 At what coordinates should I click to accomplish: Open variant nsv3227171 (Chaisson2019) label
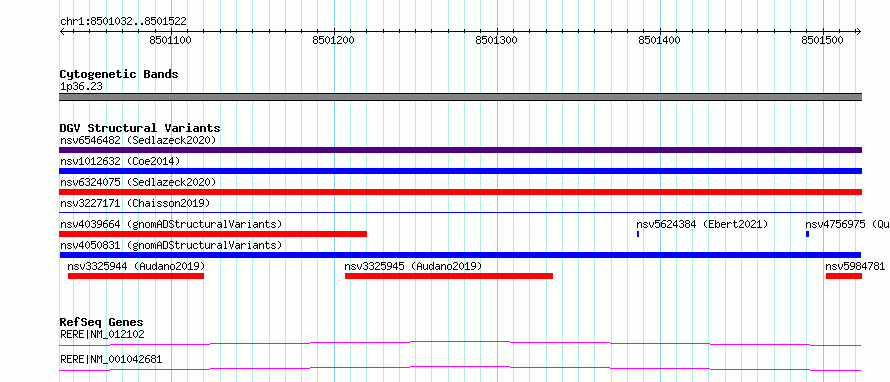(135, 203)
